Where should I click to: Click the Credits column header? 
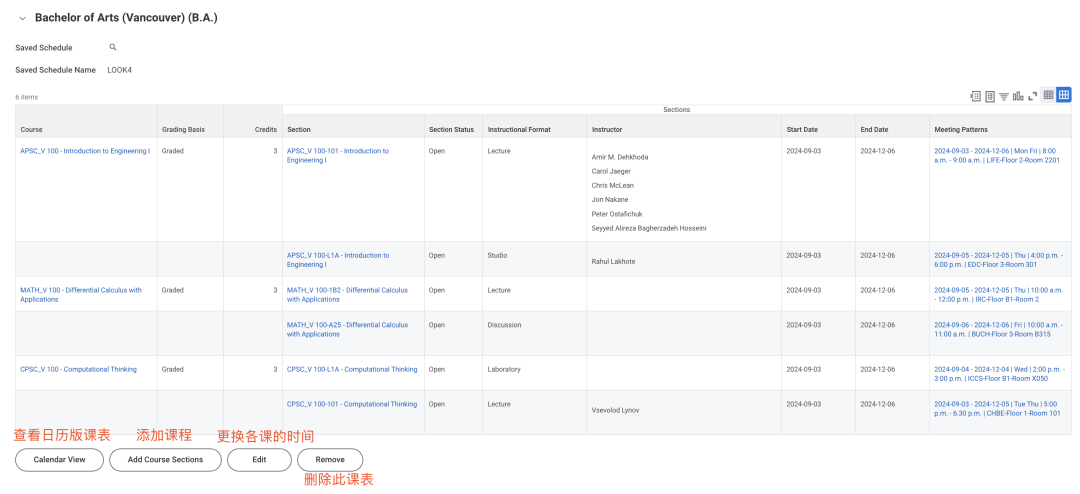pyautogui.click(x=265, y=130)
